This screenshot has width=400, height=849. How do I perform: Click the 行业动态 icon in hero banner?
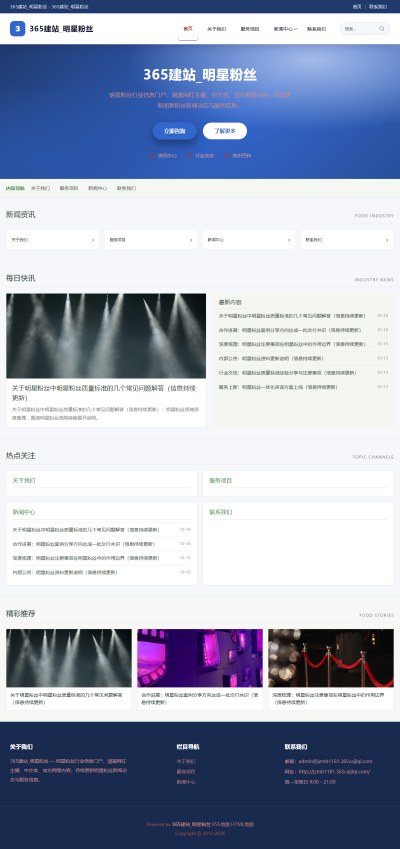[189, 155]
